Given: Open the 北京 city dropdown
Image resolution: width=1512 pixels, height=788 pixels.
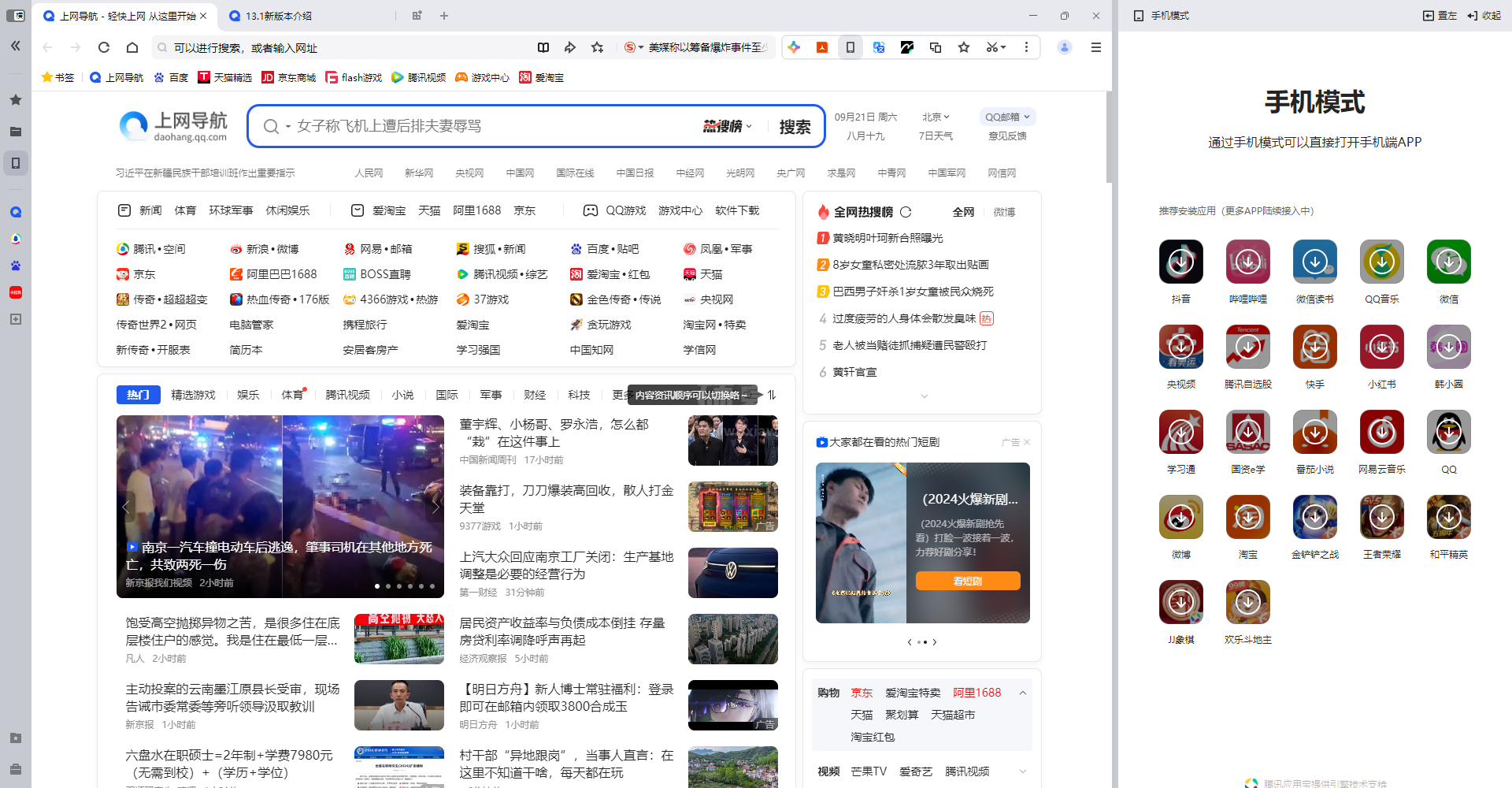Looking at the screenshot, I should tap(936, 117).
